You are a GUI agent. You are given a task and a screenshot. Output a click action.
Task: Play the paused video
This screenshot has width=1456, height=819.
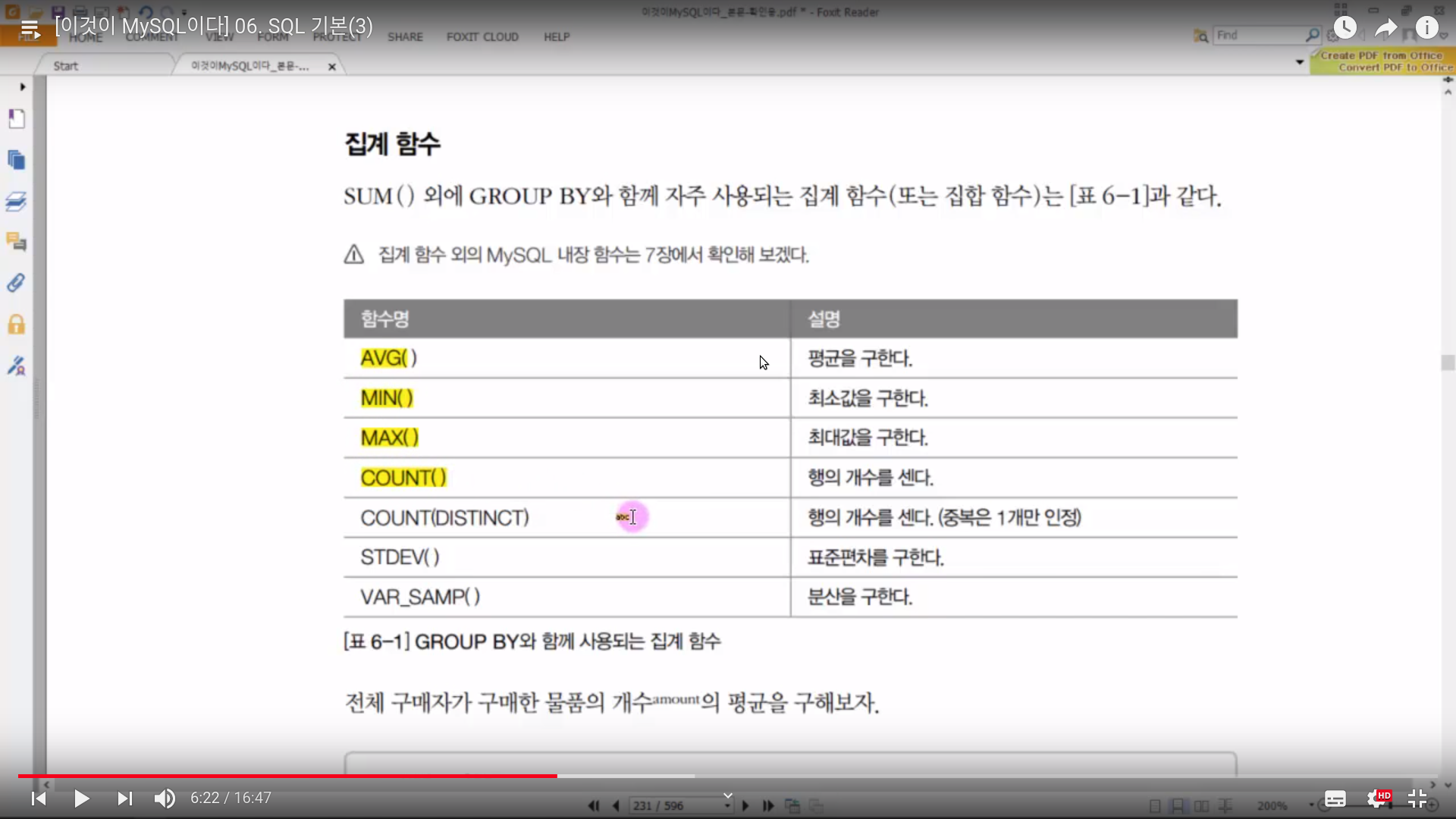point(82,799)
